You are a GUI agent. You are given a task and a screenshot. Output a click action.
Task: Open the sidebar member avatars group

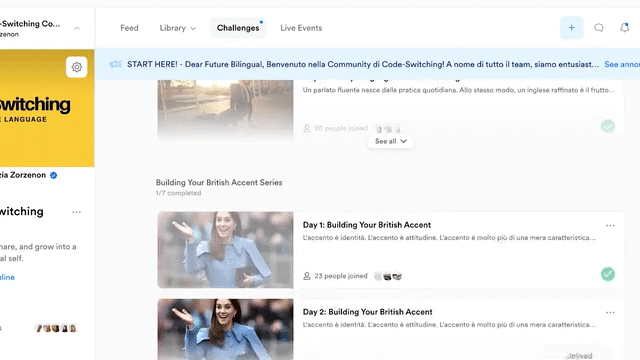coord(56,328)
